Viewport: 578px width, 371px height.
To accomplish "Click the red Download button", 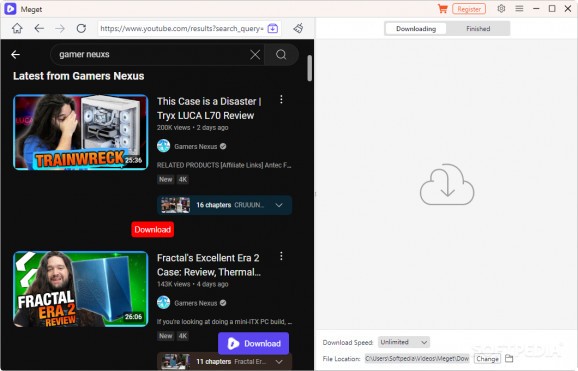I will 153,229.
